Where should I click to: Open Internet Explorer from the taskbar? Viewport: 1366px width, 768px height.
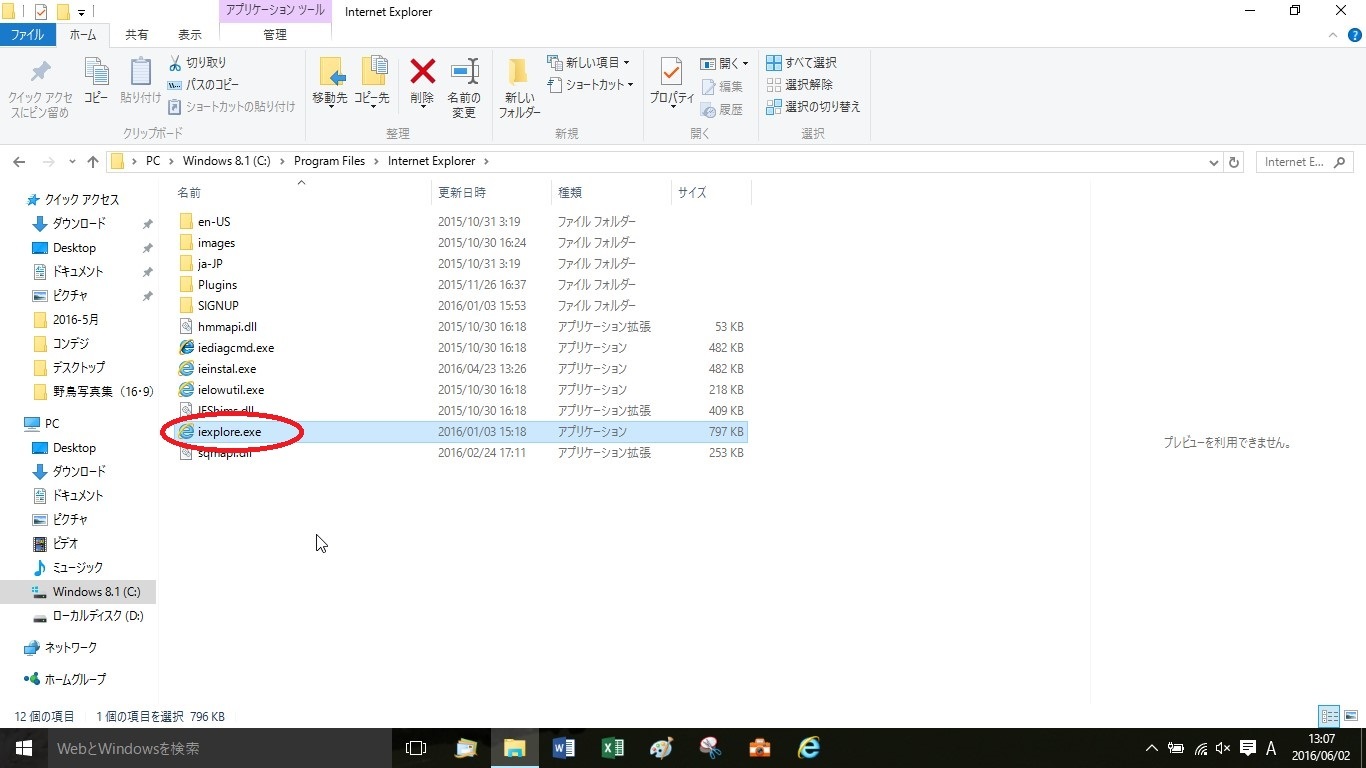click(809, 748)
